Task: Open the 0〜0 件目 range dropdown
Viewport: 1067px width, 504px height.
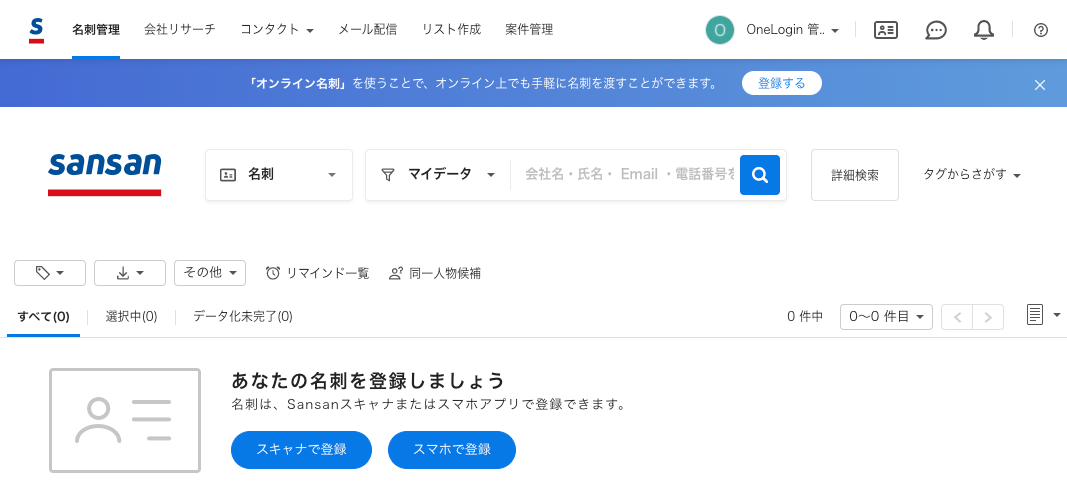Action: pos(886,317)
